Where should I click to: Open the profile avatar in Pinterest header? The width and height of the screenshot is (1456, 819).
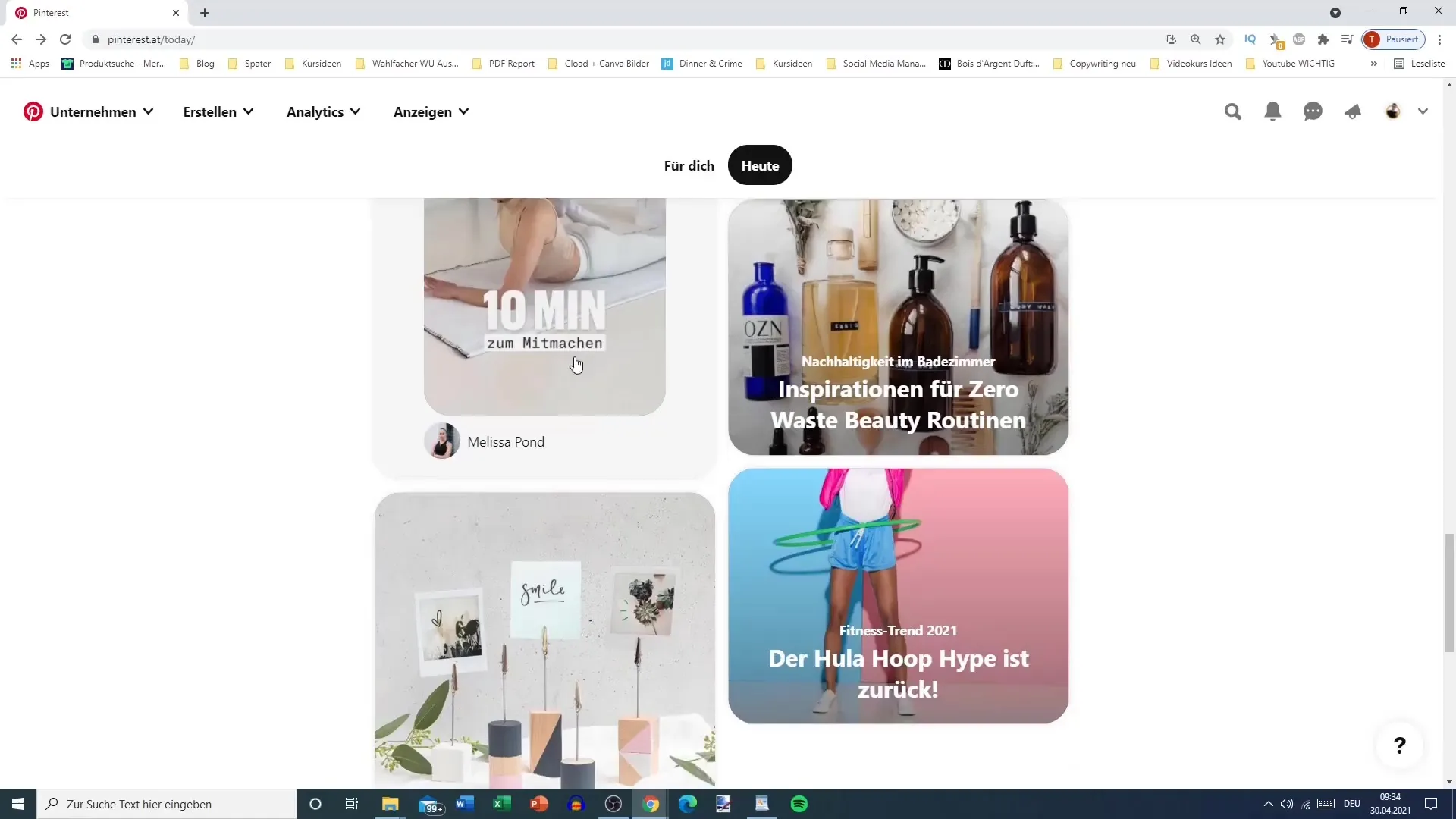point(1393,111)
